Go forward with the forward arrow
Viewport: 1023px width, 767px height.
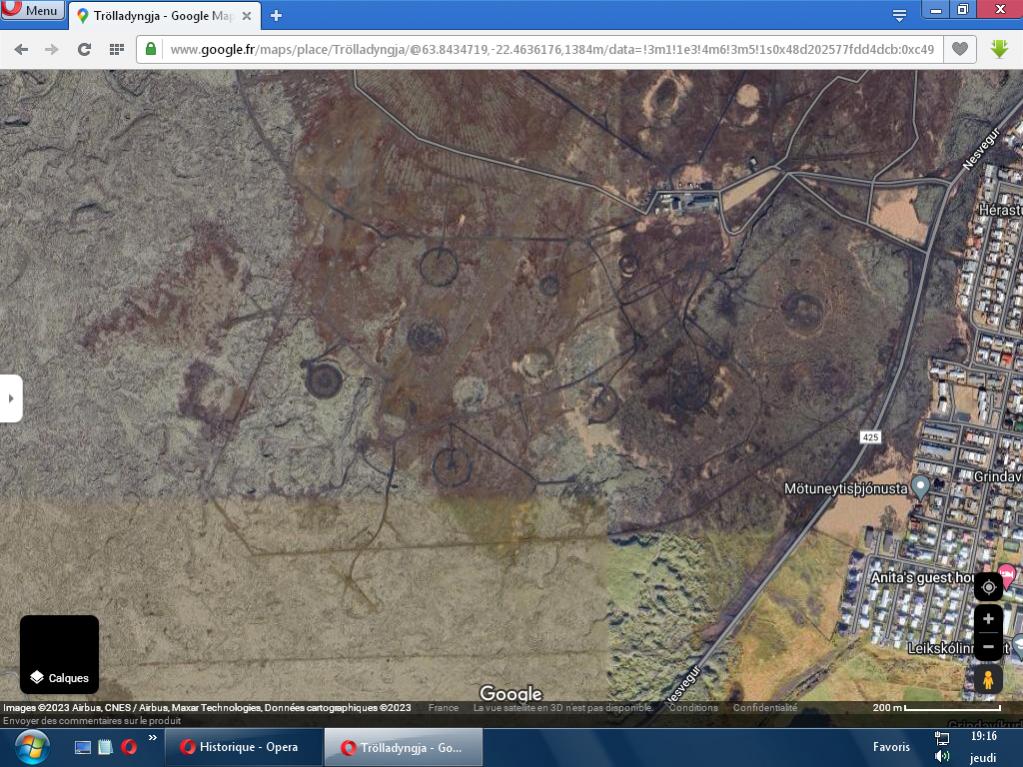coord(52,49)
